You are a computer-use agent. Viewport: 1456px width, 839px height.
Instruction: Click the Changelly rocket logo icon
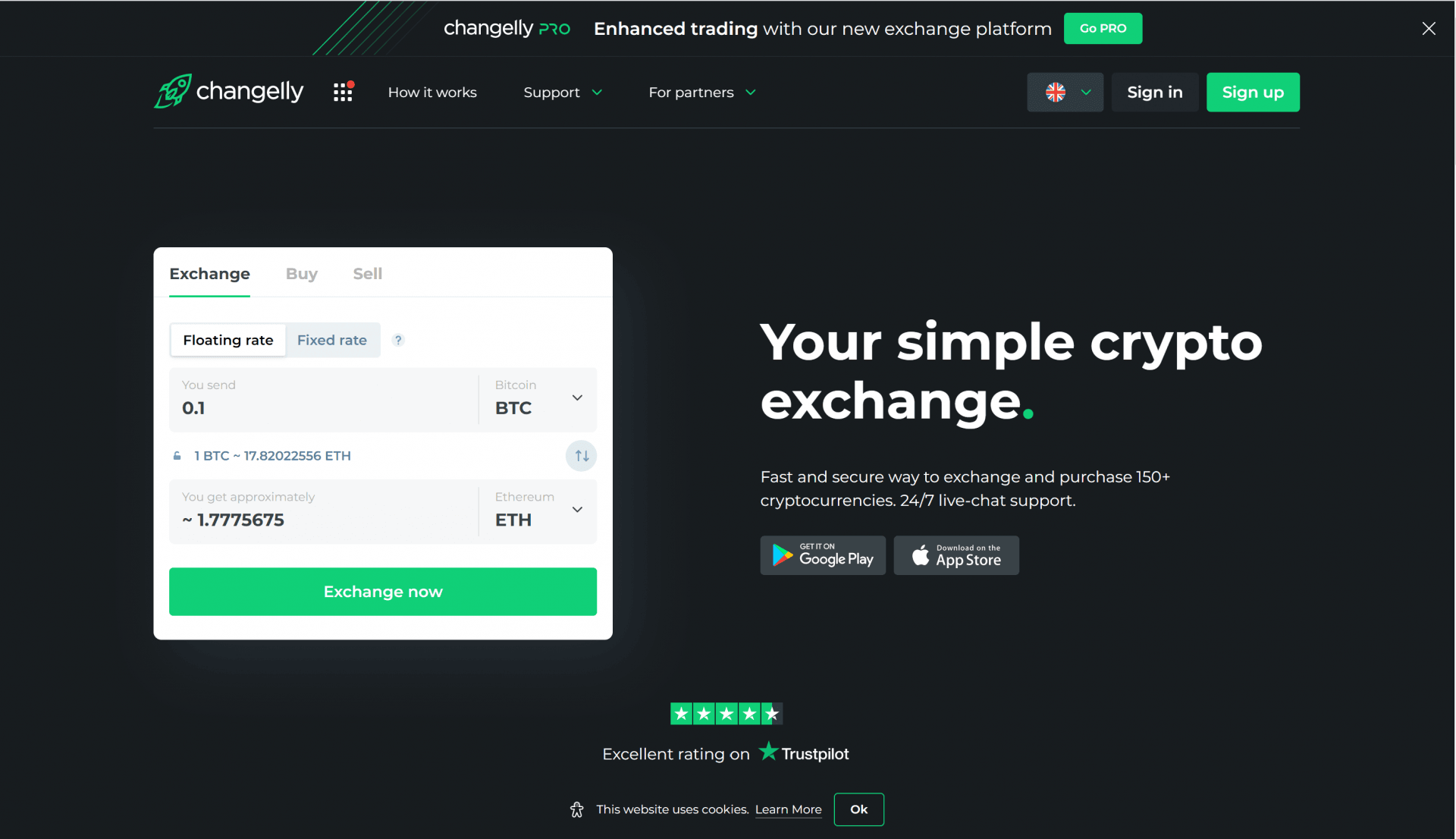tap(171, 91)
